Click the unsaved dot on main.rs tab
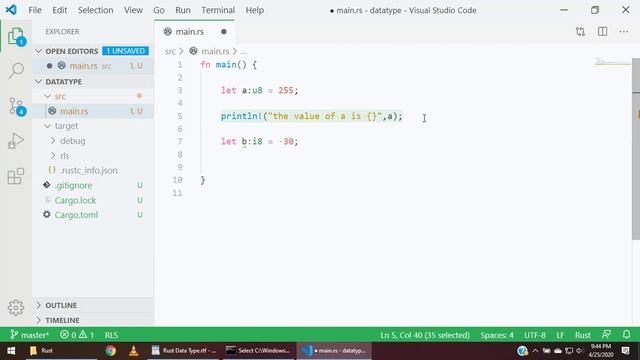The height and width of the screenshot is (360, 640). pyautogui.click(x=224, y=31)
